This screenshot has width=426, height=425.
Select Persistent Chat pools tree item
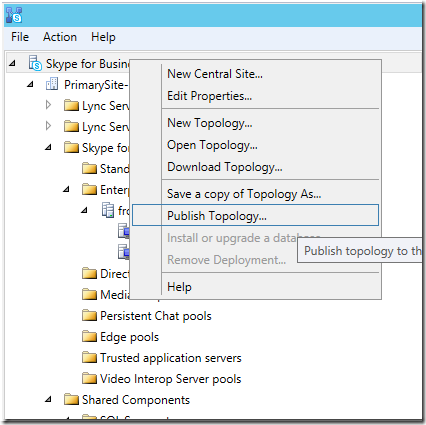156,316
